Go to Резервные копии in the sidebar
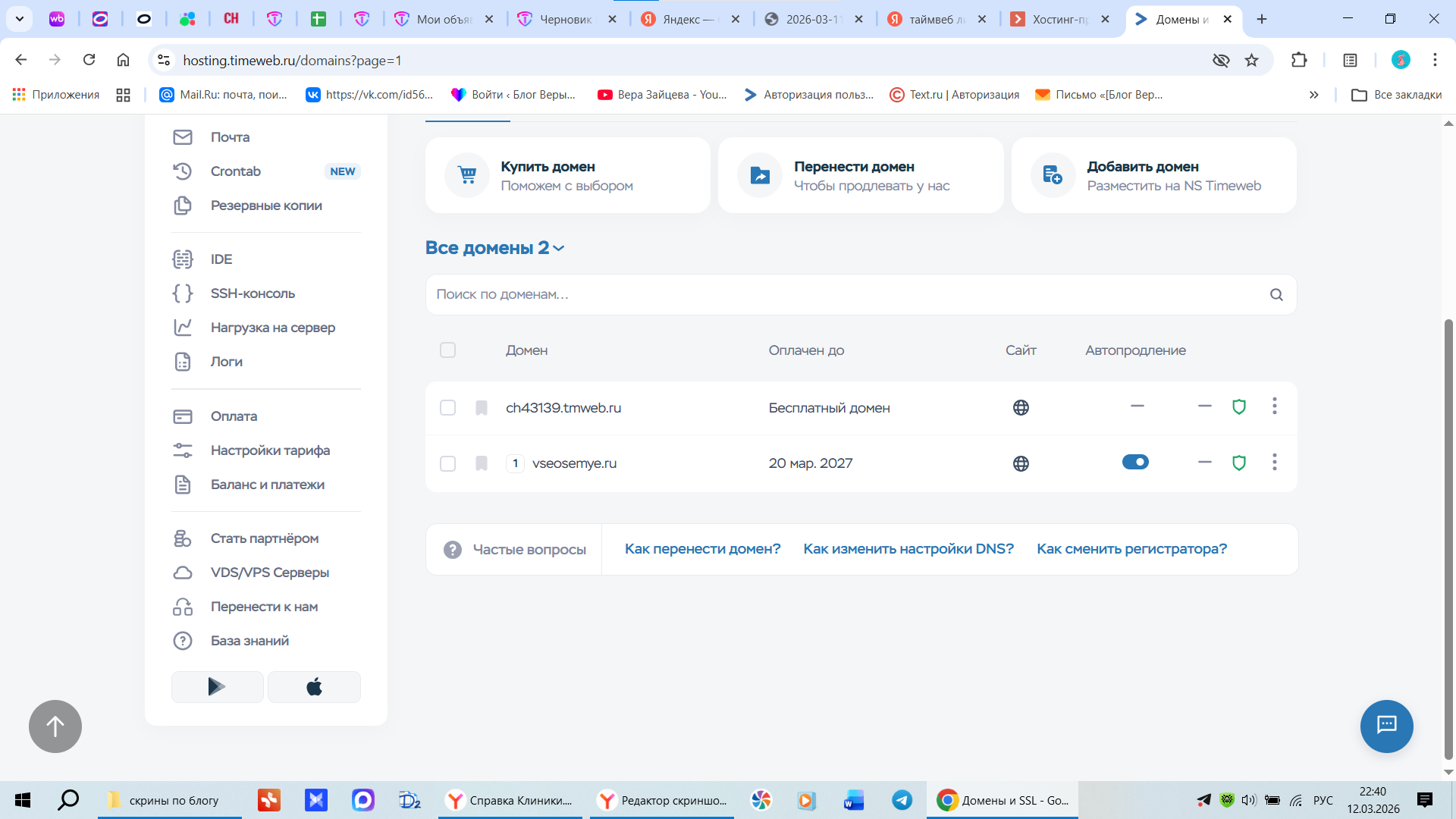The height and width of the screenshot is (819, 1456). click(266, 206)
